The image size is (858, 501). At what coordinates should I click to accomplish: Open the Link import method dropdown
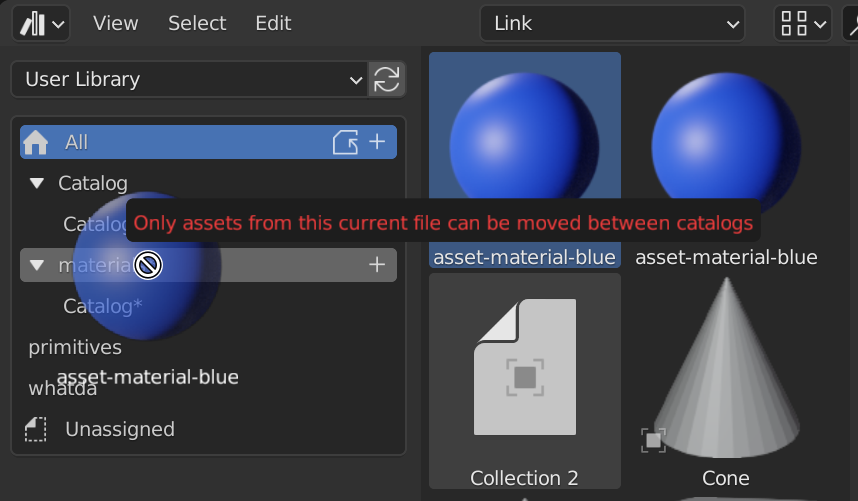coord(611,23)
